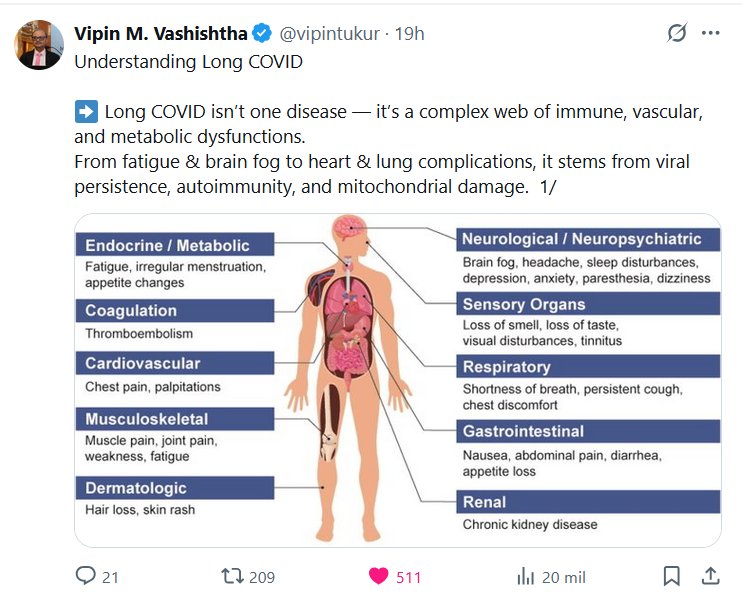
Task: Click the human body diagram figure
Action: pos(344,380)
